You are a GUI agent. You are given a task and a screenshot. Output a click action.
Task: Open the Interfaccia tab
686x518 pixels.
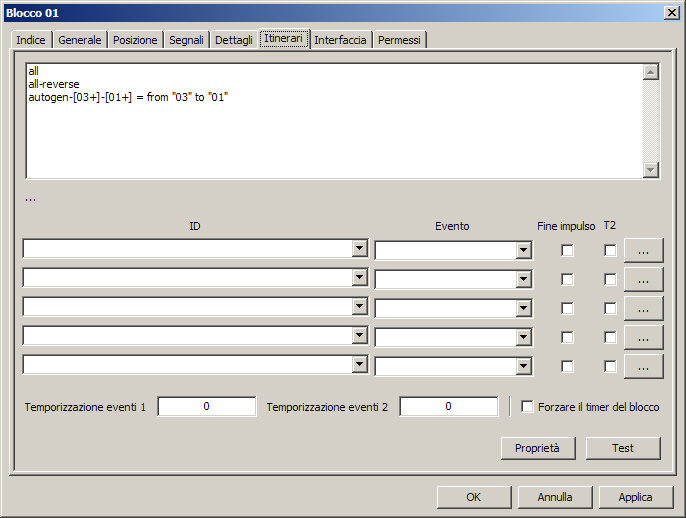point(340,40)
